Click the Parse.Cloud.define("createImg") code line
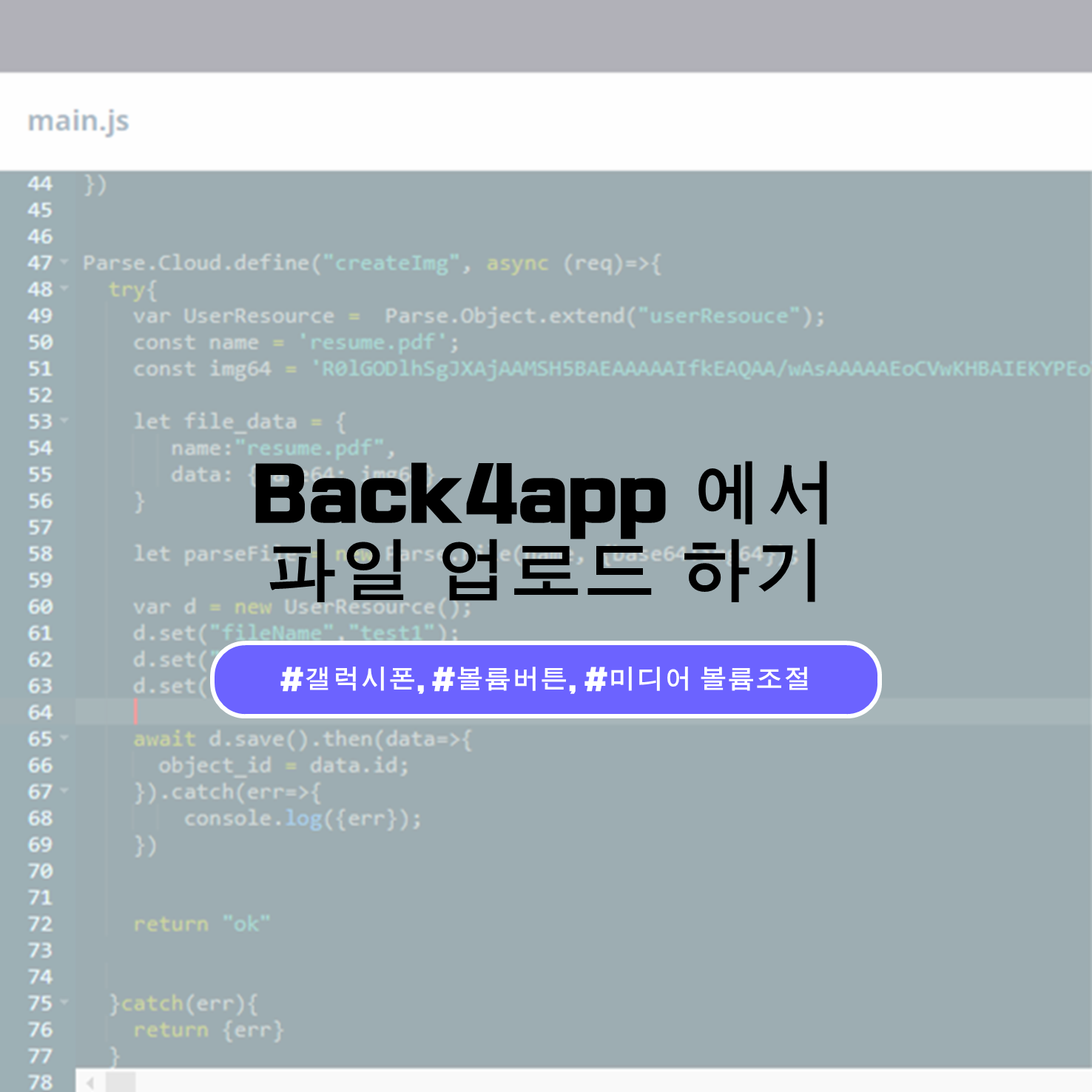The height and width of the screenshot is (1092, 1092). (372, 263)
